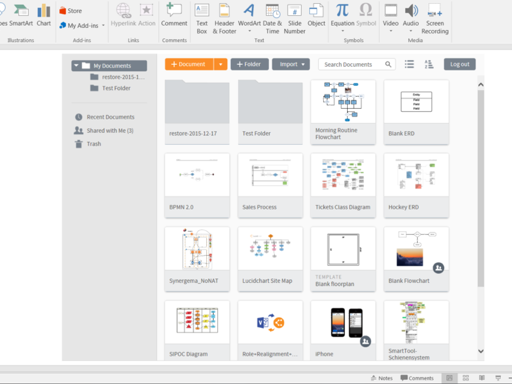Viewport: 512px width, 384px height.
Task: Open the iPhone mockup document
Action: (x=343, y=330)
